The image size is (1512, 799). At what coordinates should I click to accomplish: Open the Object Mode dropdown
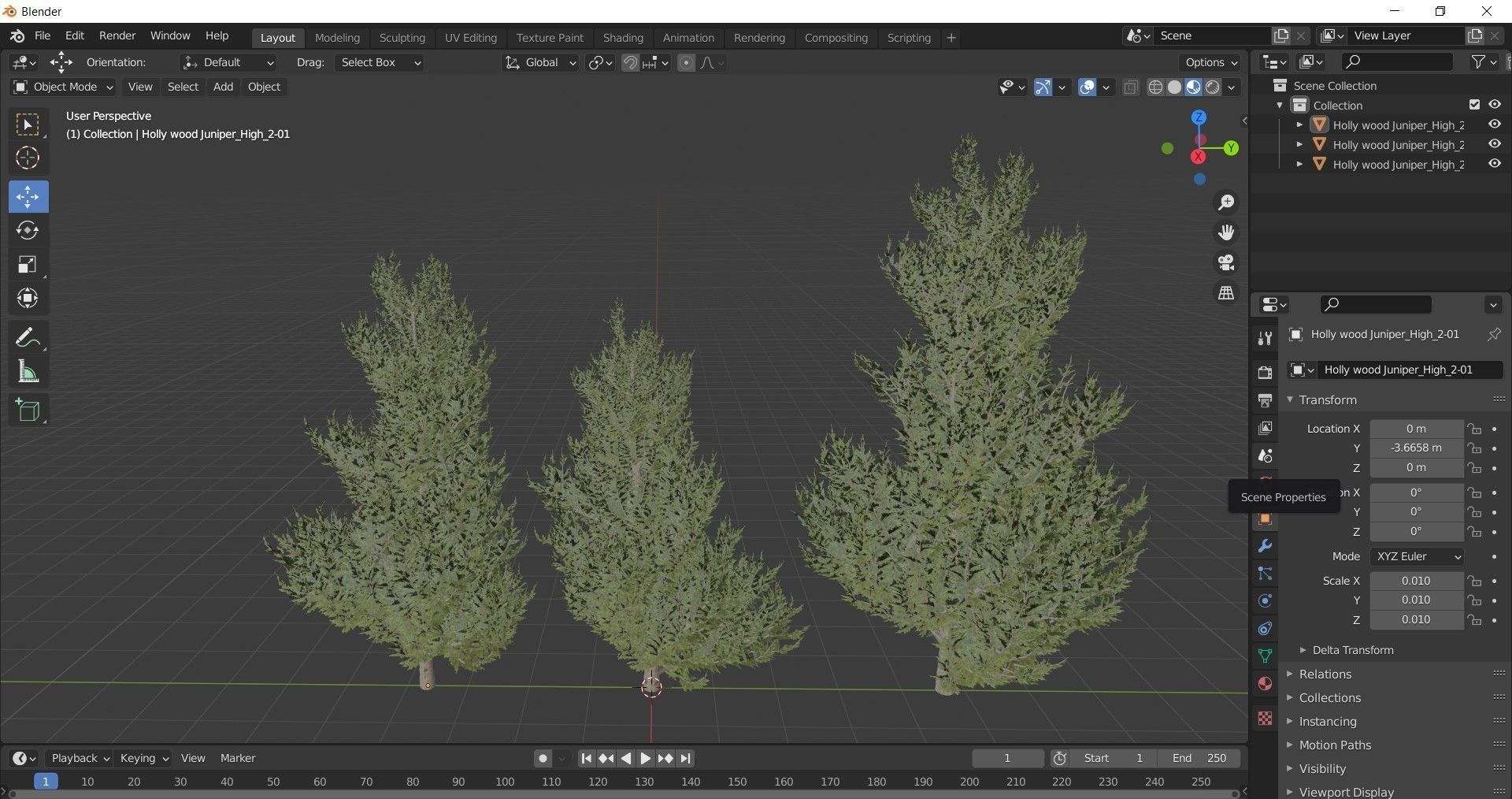[63, 87]
